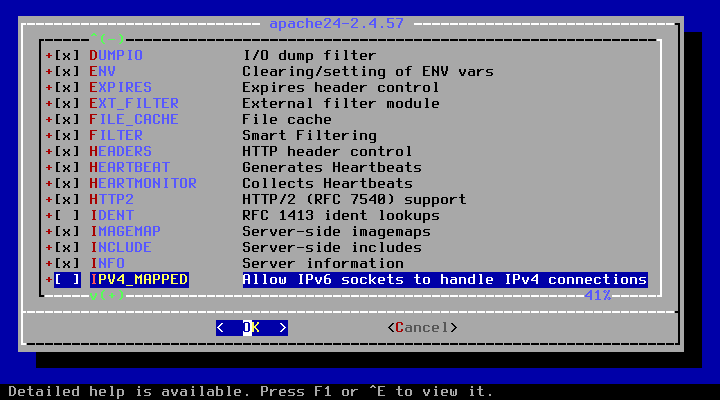This screenshot has width=720, height=400.
Task: Click 'Server-side includes' description
Action: [x=332, y=248]
